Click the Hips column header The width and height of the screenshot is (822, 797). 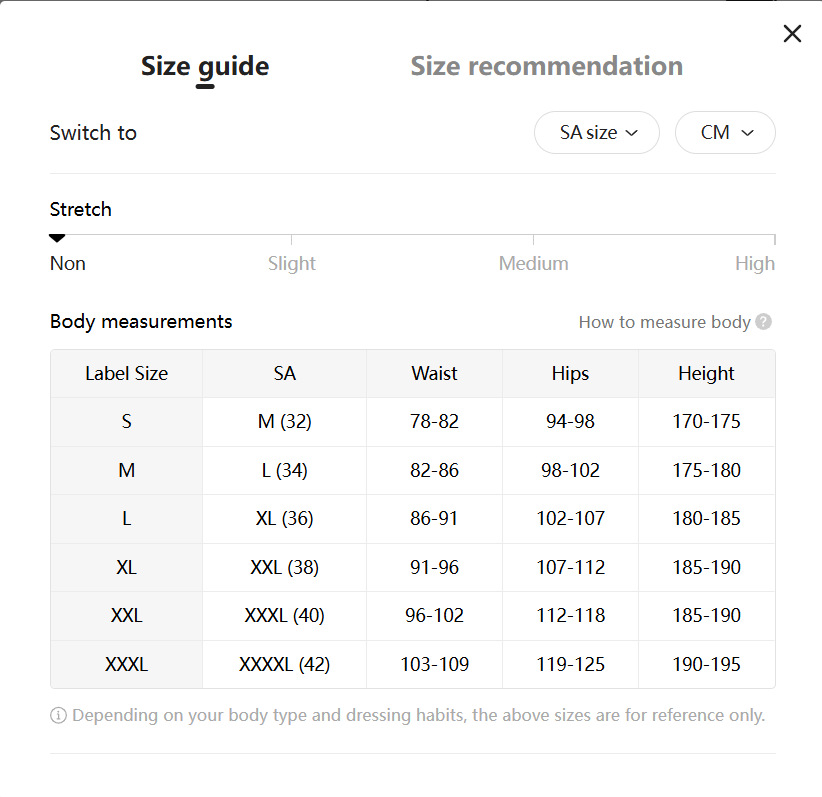tap(570, 374)
